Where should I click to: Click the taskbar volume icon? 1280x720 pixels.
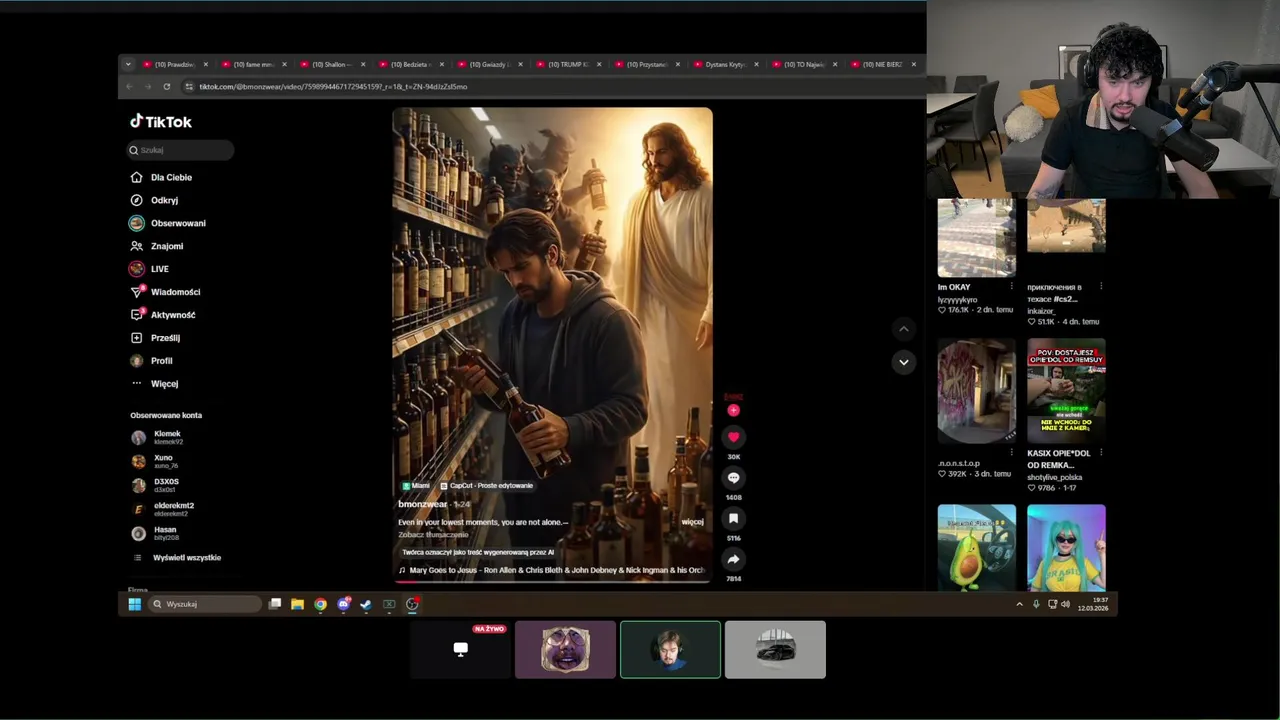(x=1065, y=604)
